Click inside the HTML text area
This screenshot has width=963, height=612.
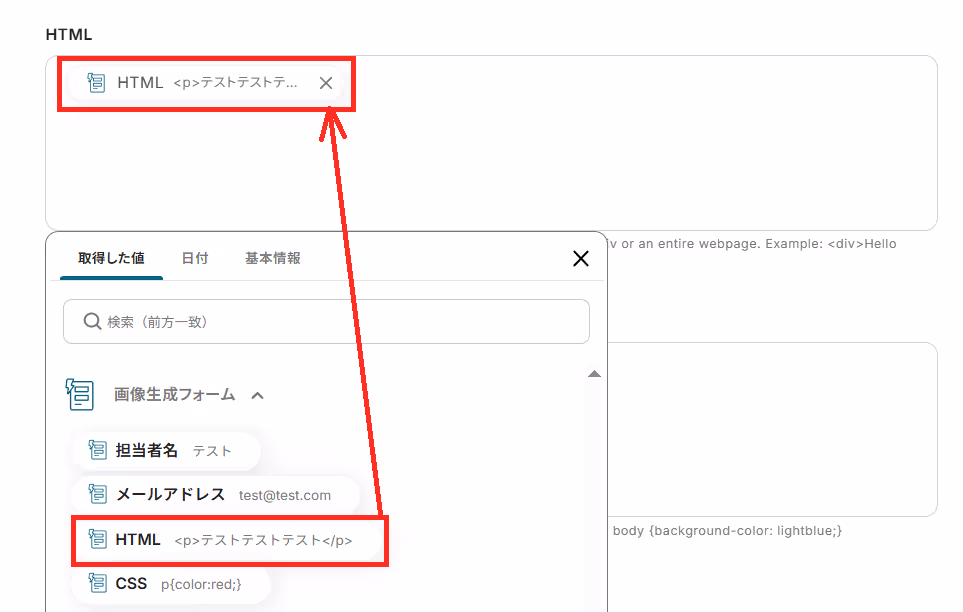tap(491, 143)
